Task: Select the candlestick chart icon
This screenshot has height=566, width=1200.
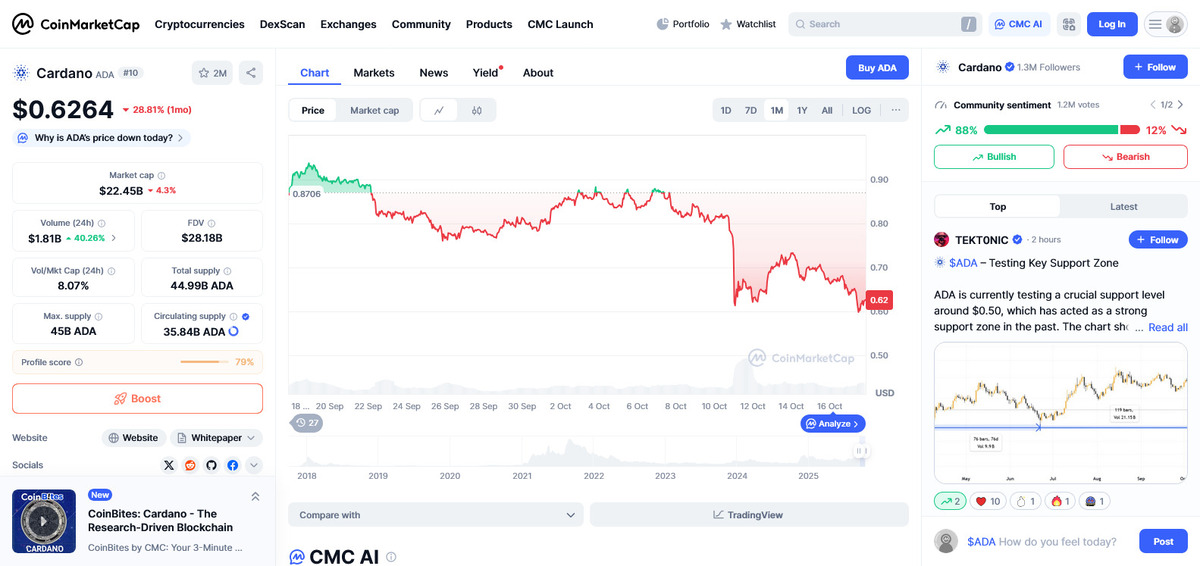Action: (x=477, y=110)
